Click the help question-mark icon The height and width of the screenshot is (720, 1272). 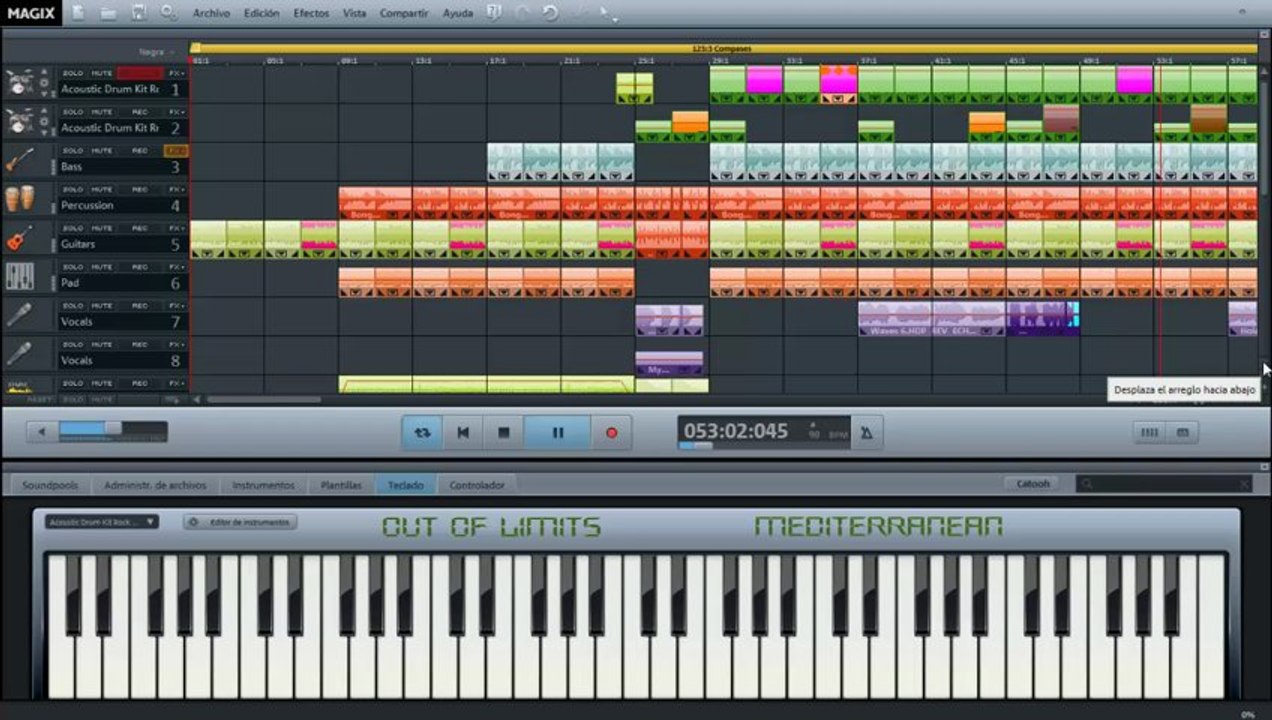pos(494,13)
